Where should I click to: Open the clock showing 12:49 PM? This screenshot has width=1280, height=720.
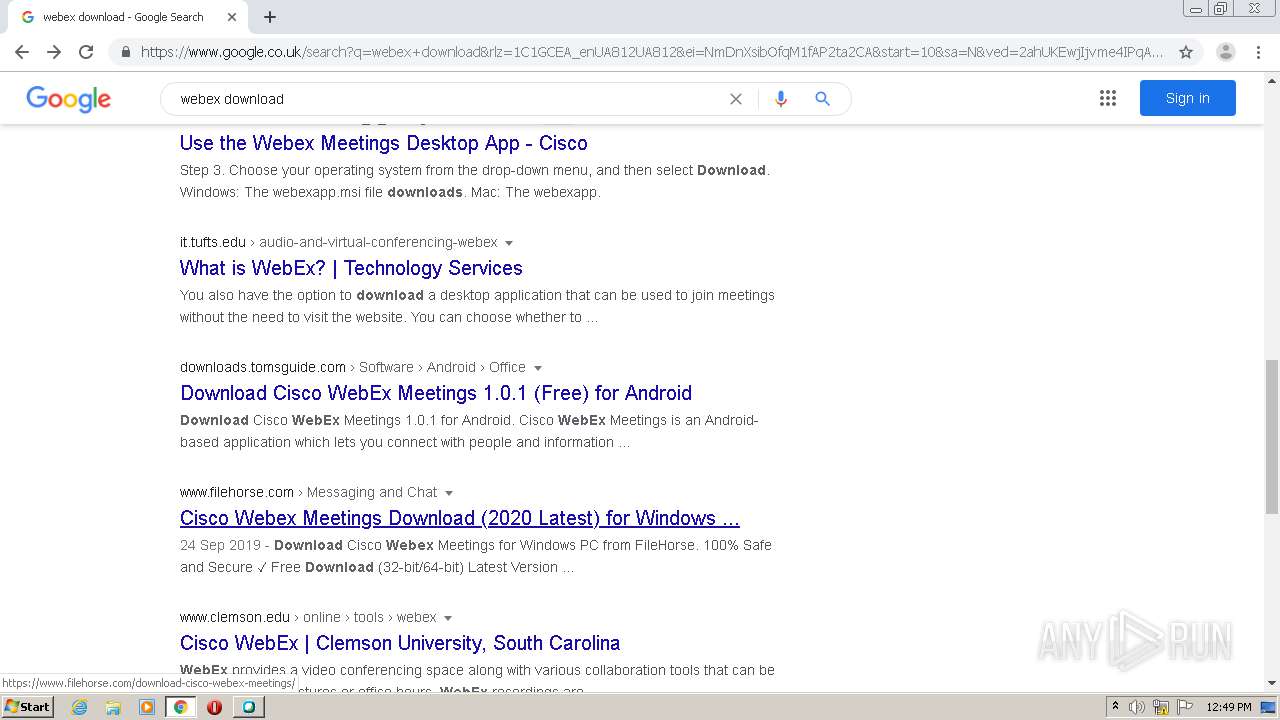coord(1229,707)
